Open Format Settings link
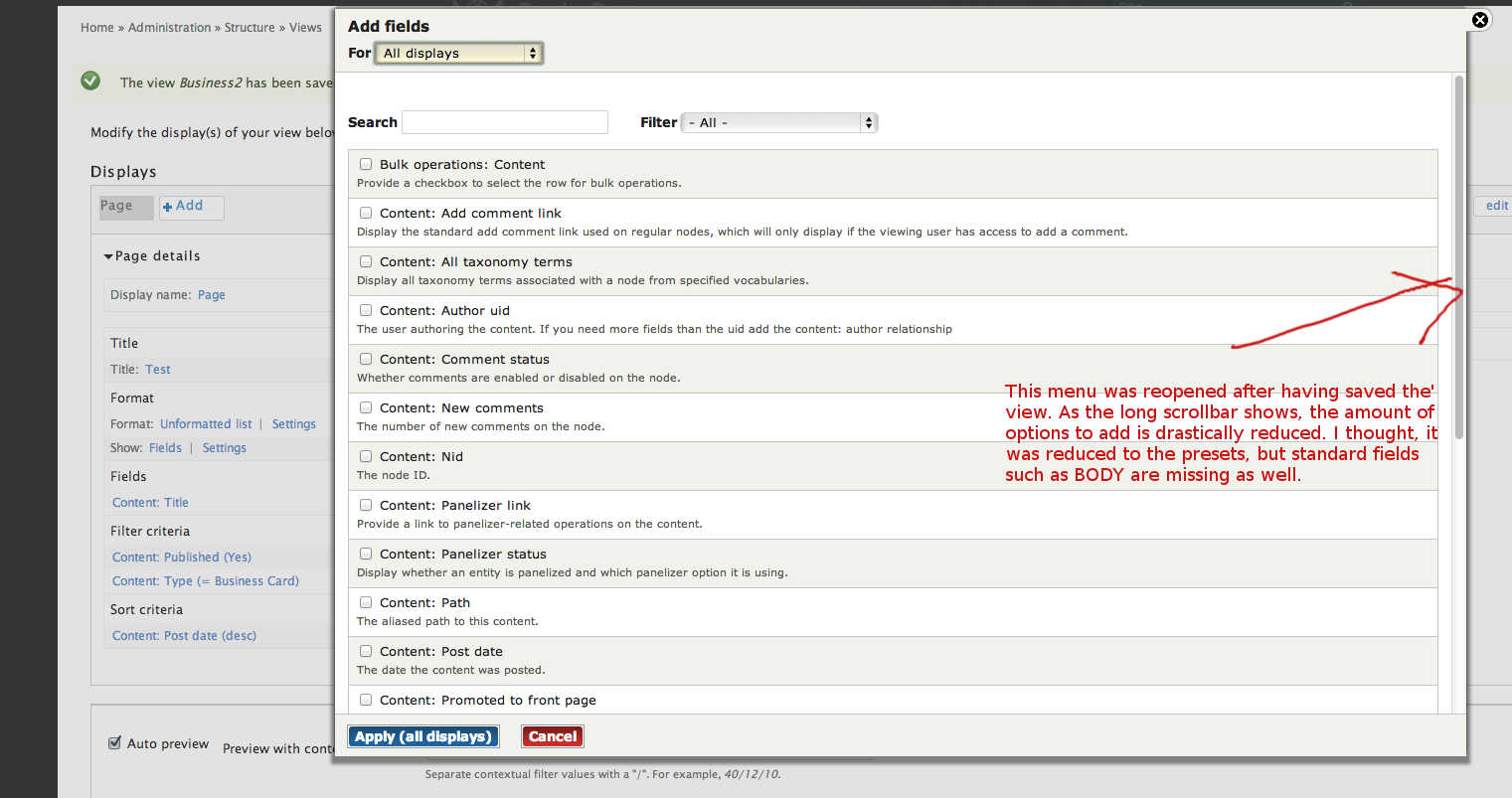1512x798 pixels. click(294, 424)
